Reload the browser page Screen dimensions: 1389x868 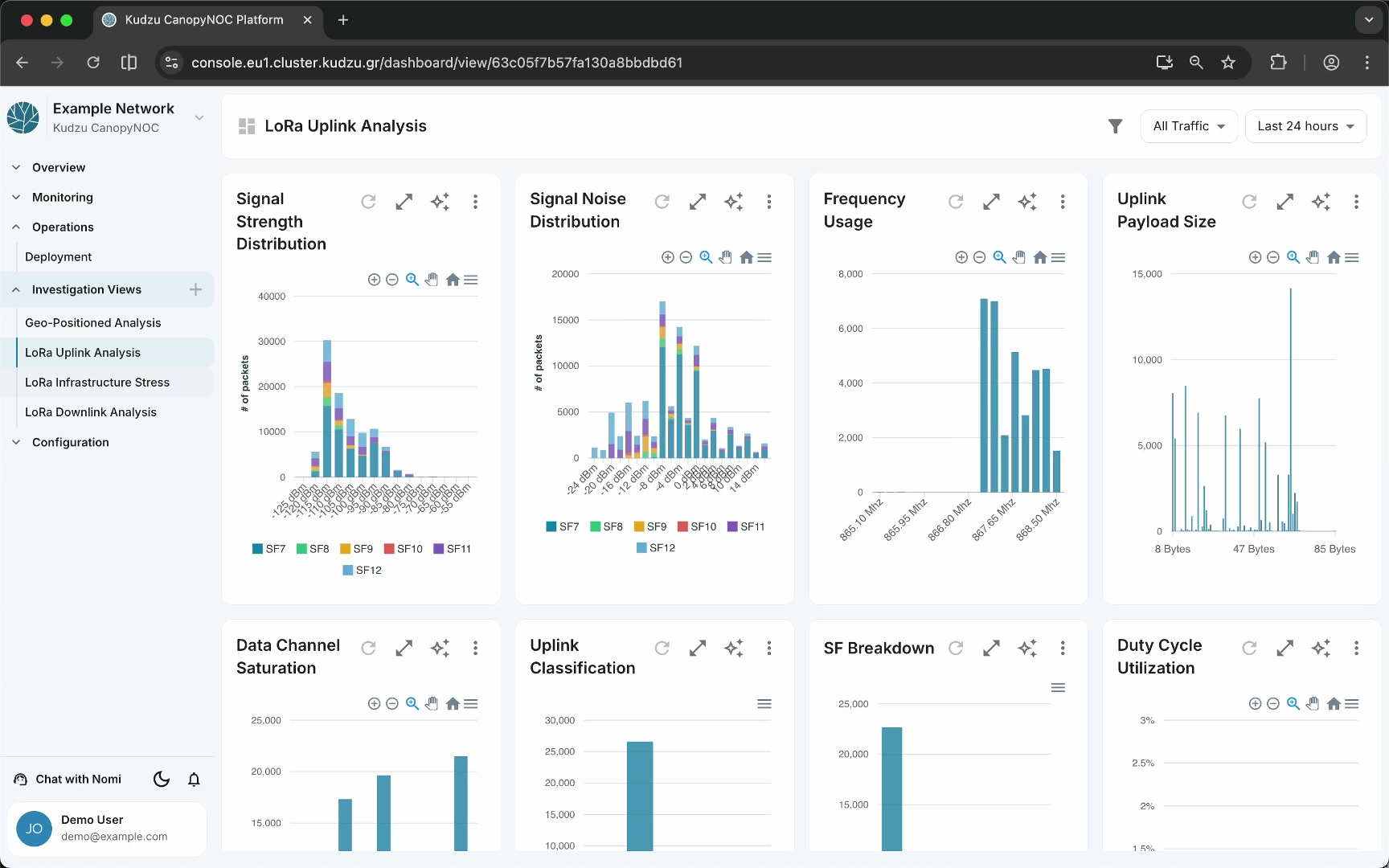click(93, 63)
